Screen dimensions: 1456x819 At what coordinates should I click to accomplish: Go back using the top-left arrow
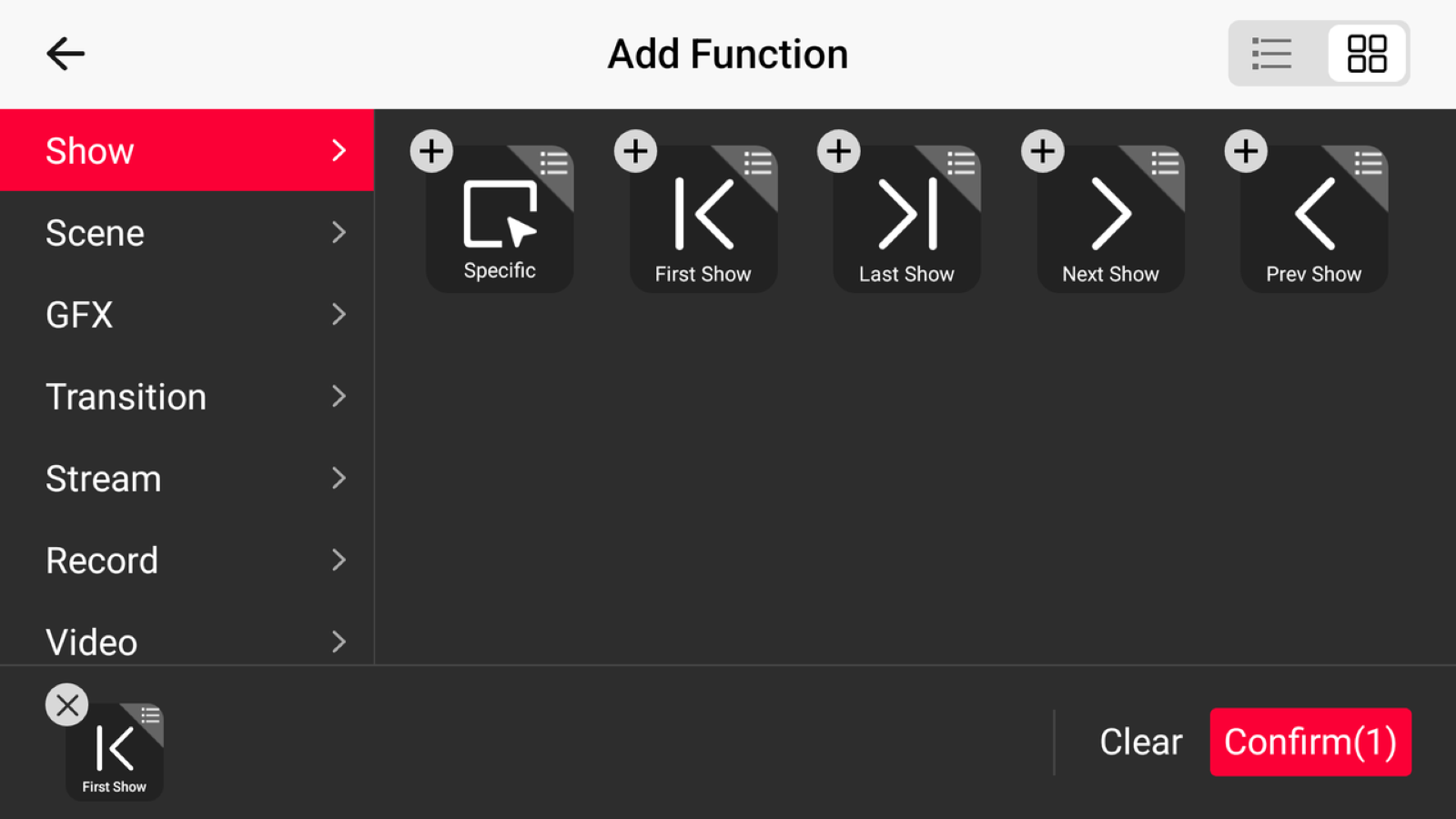coord(66,54)
